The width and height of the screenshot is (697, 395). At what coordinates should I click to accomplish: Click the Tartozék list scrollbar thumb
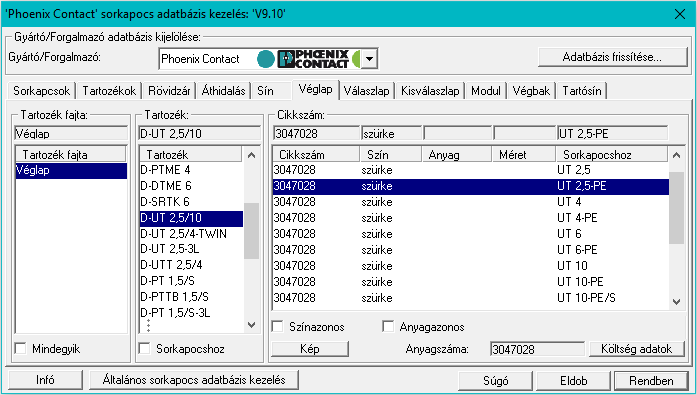click(x=252, y=231)
